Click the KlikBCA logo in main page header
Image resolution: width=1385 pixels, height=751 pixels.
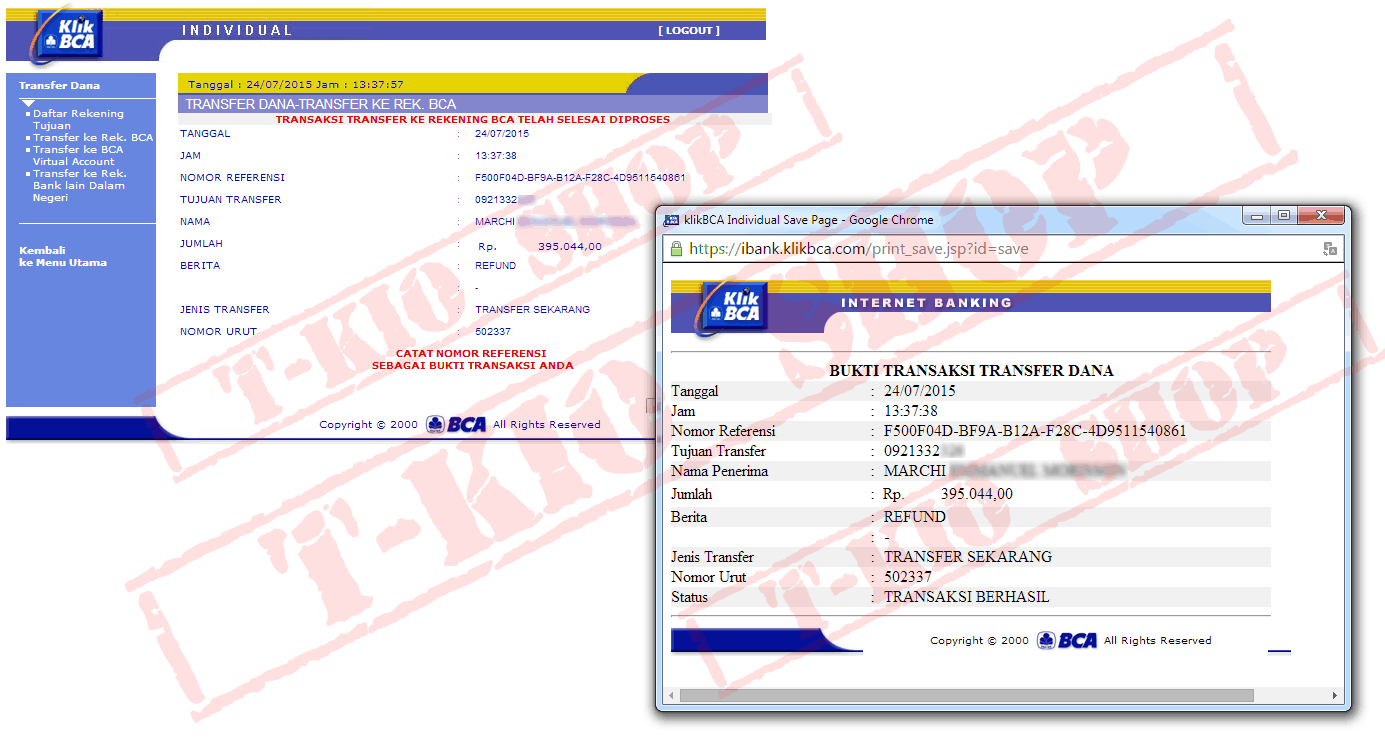point(70,34)
